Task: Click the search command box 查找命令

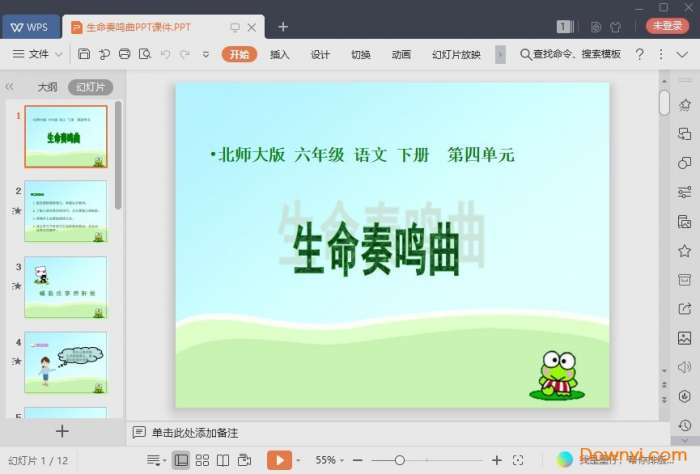Action: coord(571,54)
